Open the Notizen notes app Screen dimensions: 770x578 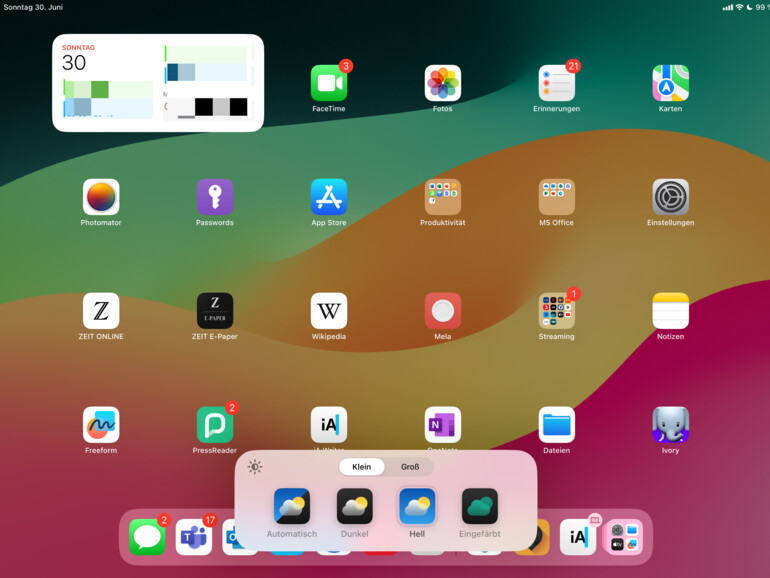[x=670, y=311]
